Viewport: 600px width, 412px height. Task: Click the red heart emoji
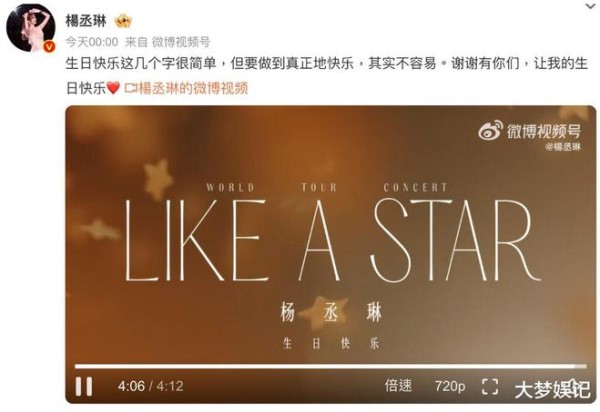[113, 88]
